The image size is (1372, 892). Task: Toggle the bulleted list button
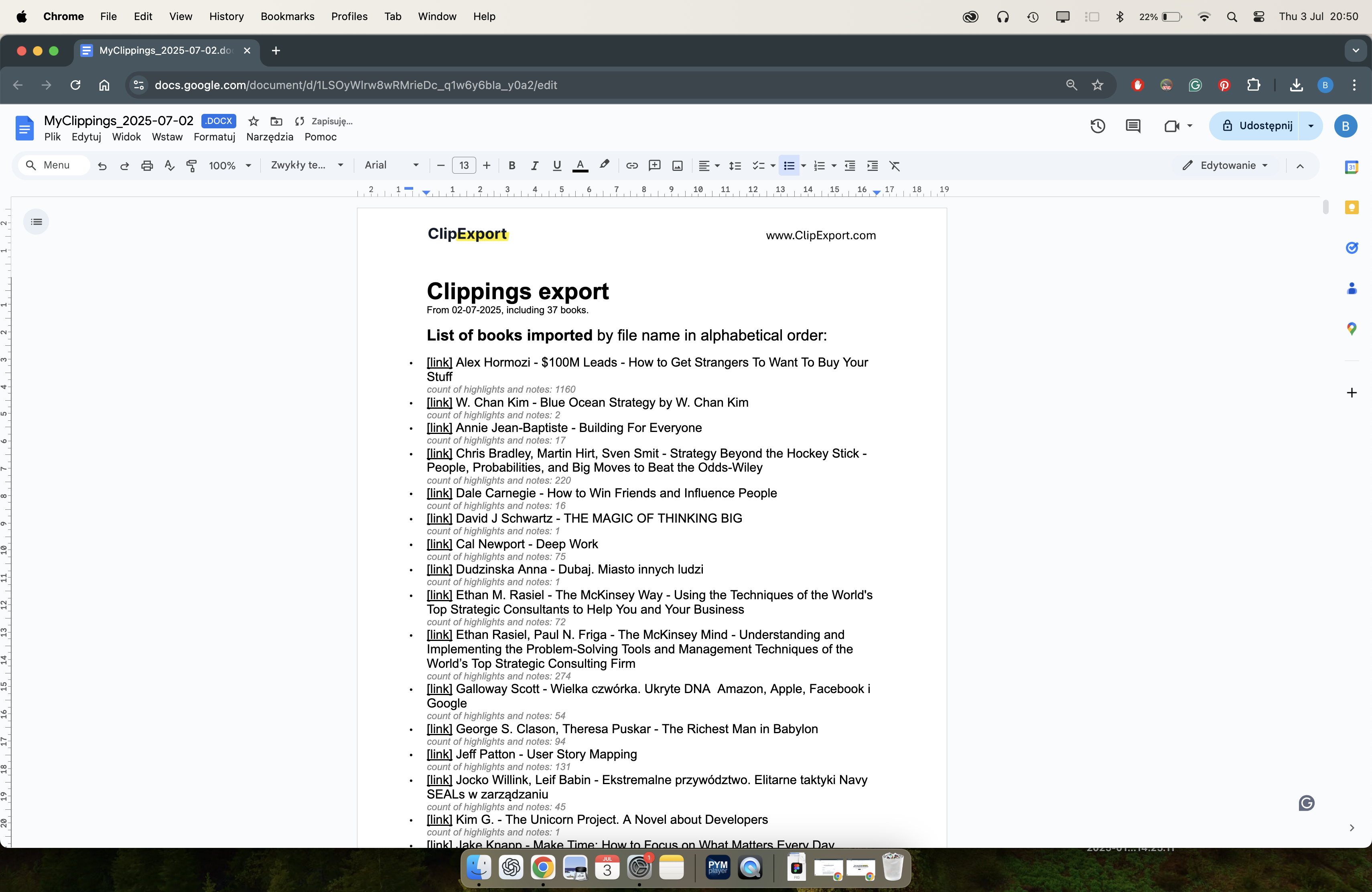(x=789, y=166)
